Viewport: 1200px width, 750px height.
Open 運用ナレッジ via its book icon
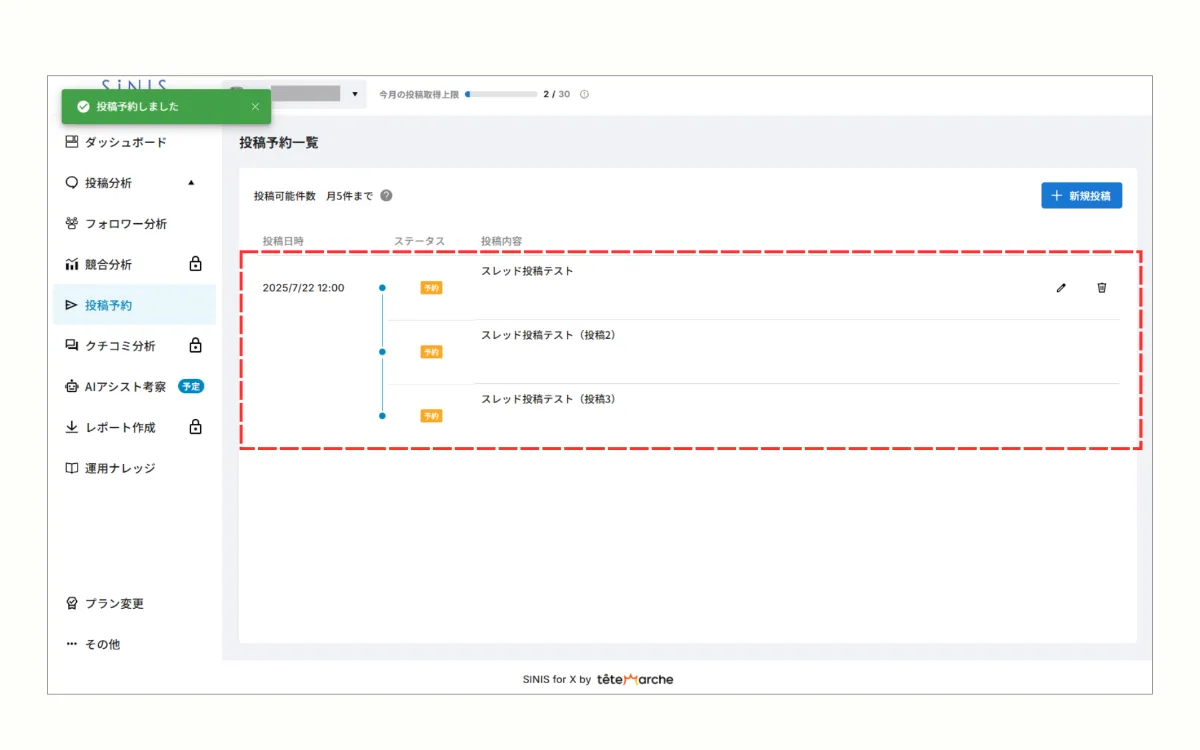point(70,468)
